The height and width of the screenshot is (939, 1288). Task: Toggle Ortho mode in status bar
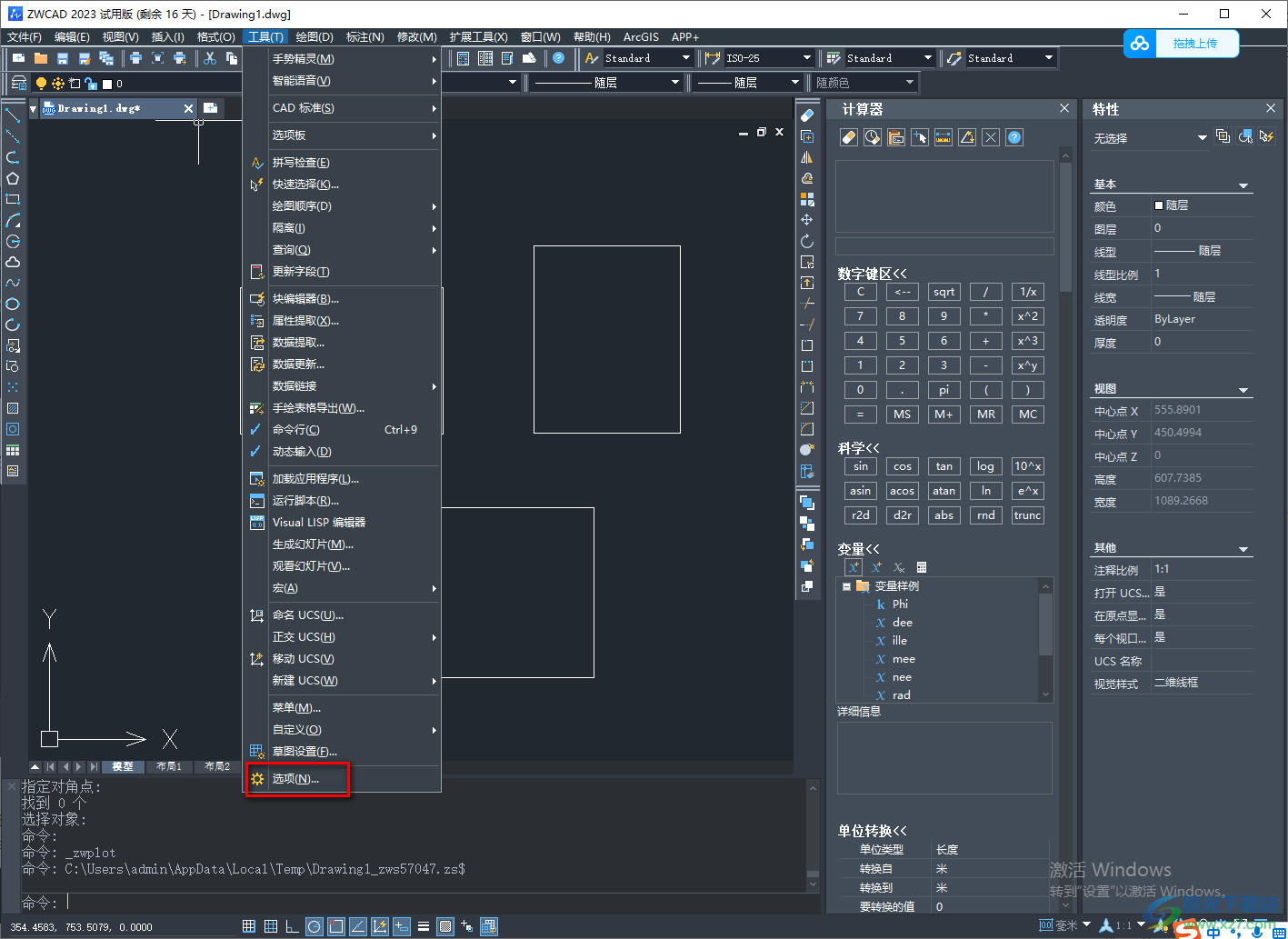[x=293, y=926]
